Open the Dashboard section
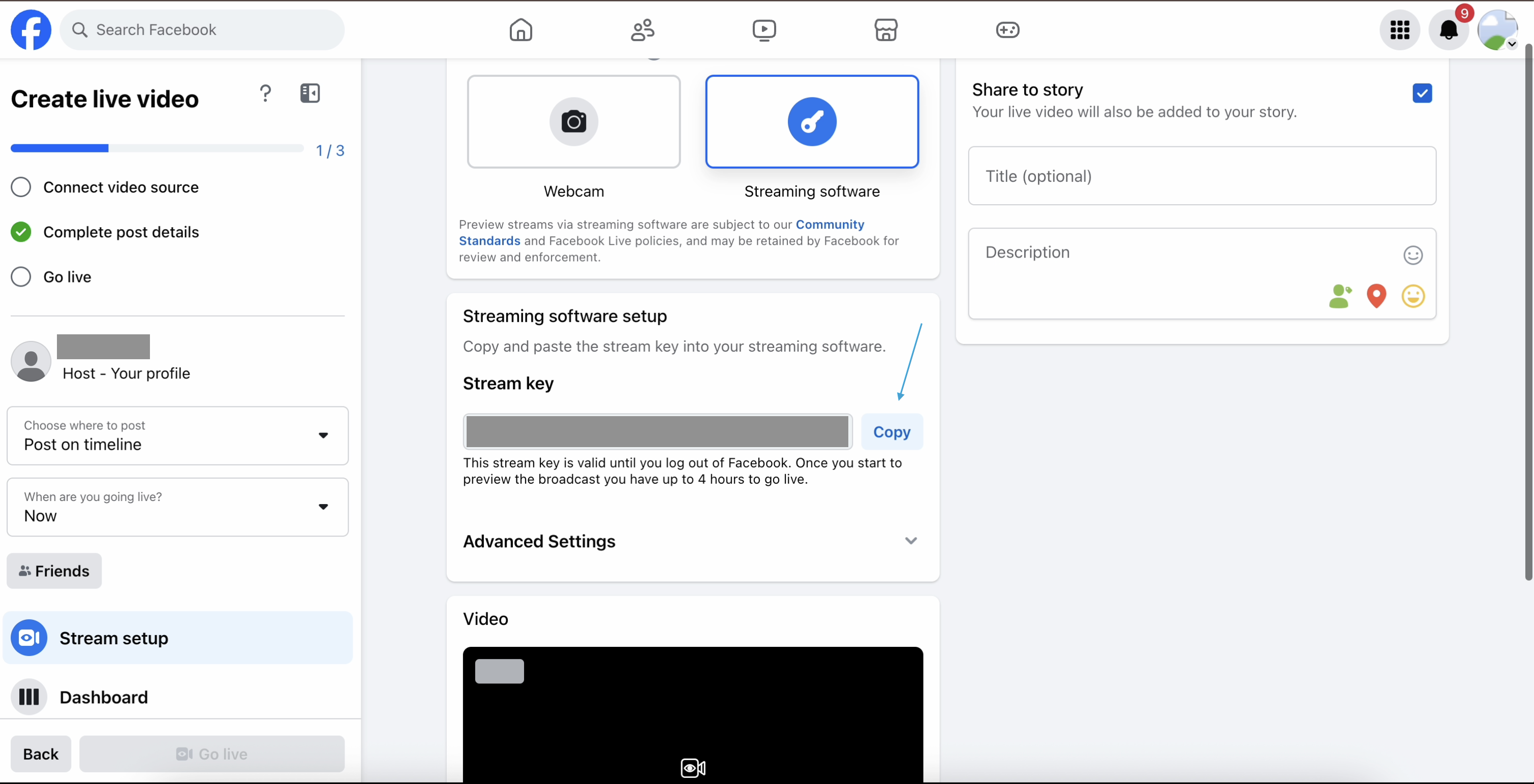Viewport: 1534px width, 784px height. coord(177,697)
